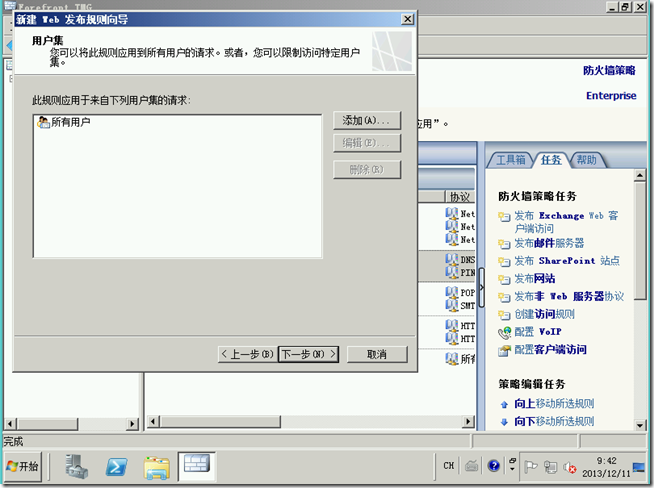This screenshot has width=654, height=488.
Task: Switch to the 任务 tab
Action: click(x=551, y=160)
